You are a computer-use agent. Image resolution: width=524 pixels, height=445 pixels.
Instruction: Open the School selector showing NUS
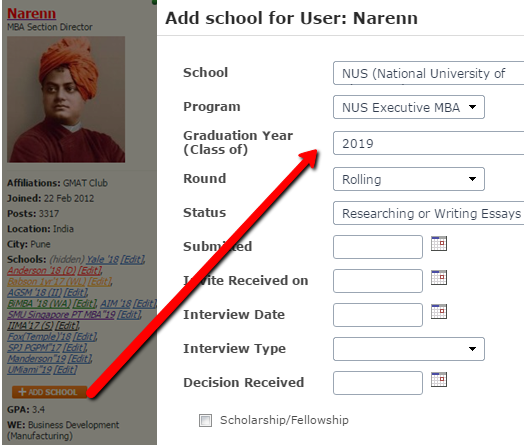428,73
